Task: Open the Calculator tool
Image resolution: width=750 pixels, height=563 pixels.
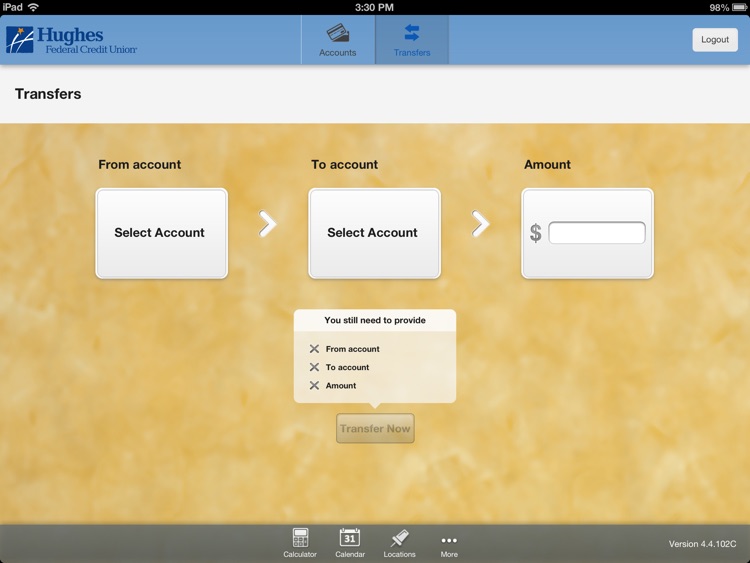Action: [x=300, y=543]
